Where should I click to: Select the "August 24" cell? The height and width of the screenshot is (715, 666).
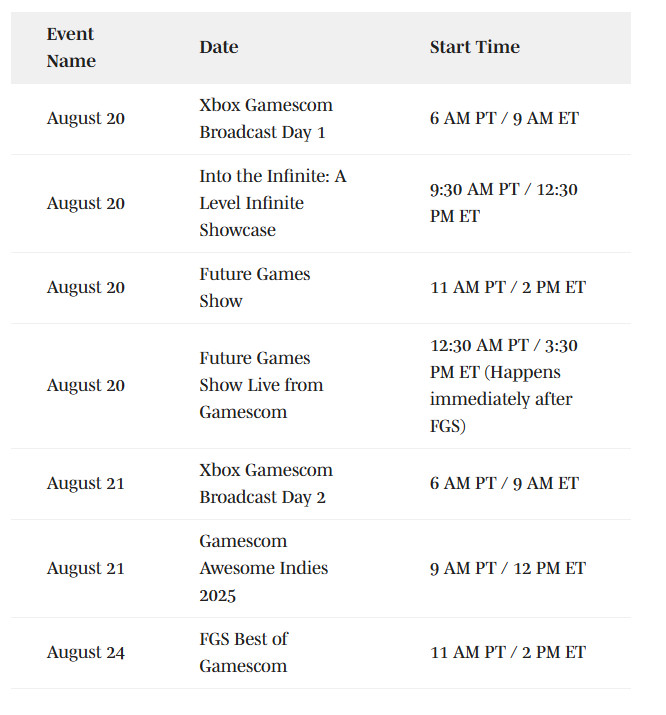[x=85, y=652]
